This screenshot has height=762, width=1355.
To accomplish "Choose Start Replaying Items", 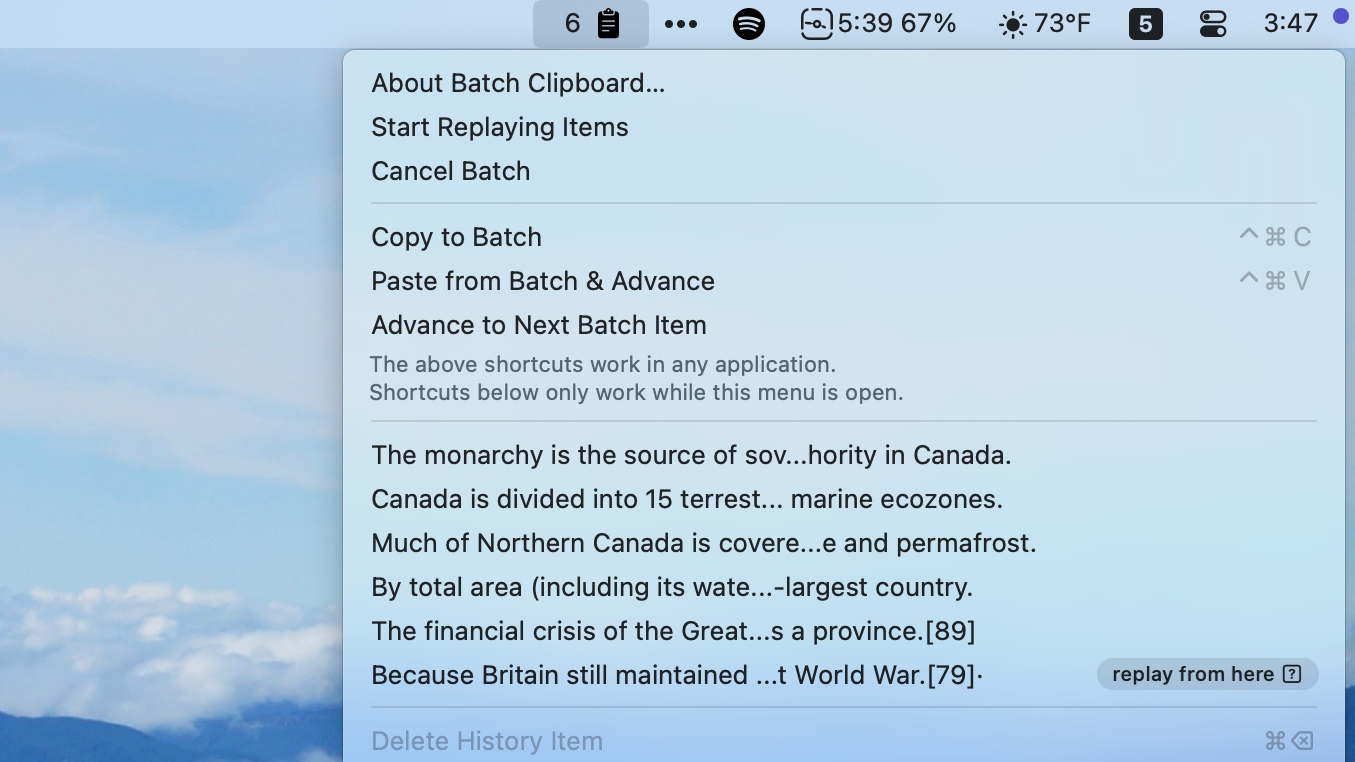I will pyautogui.click(x=844, y=127).
